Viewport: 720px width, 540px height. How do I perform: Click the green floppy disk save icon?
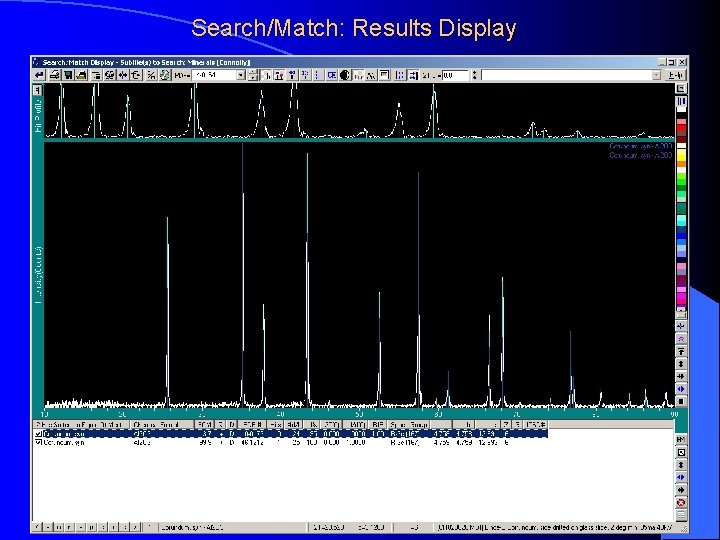[x=68, y=75]
